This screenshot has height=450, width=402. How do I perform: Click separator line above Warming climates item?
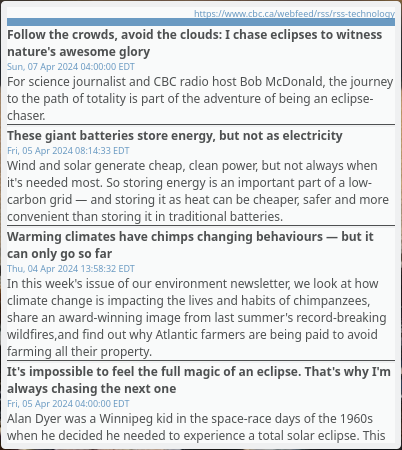[x=201, y=226]
